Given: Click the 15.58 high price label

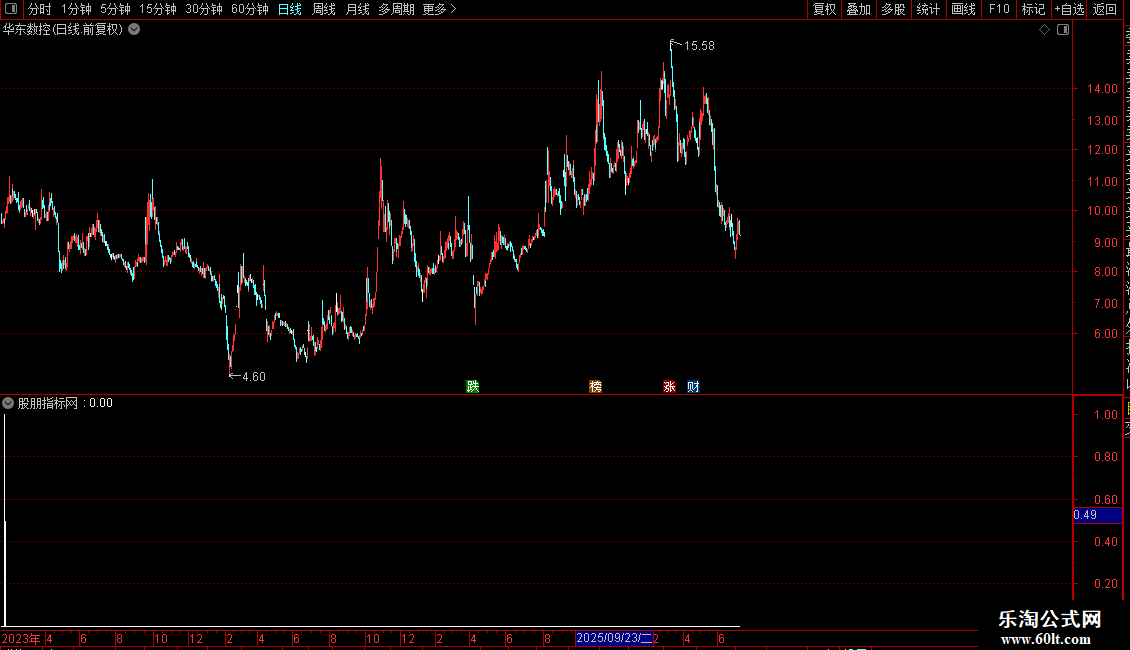Looking at the screenshot, I should point(699,46).
